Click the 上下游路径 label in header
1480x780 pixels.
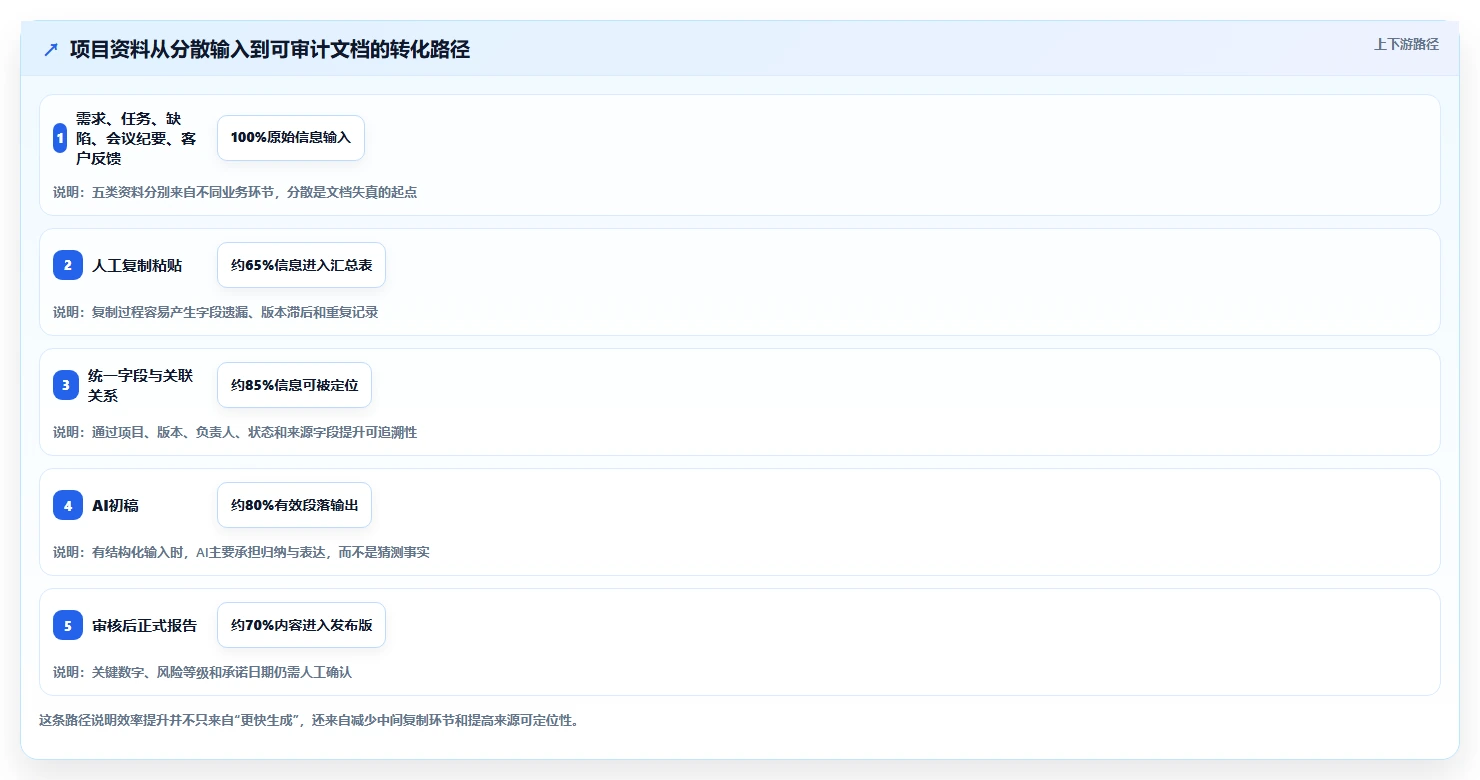1406,44
